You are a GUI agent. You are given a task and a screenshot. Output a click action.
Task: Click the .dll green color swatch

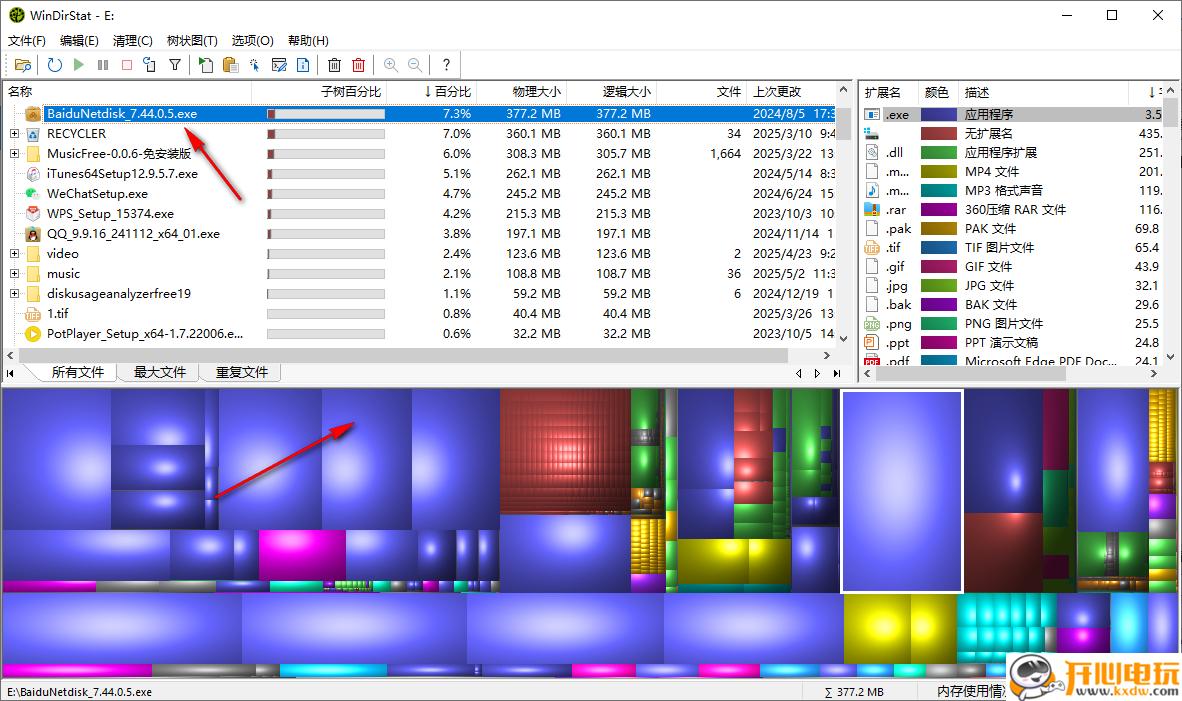(938, 153)
